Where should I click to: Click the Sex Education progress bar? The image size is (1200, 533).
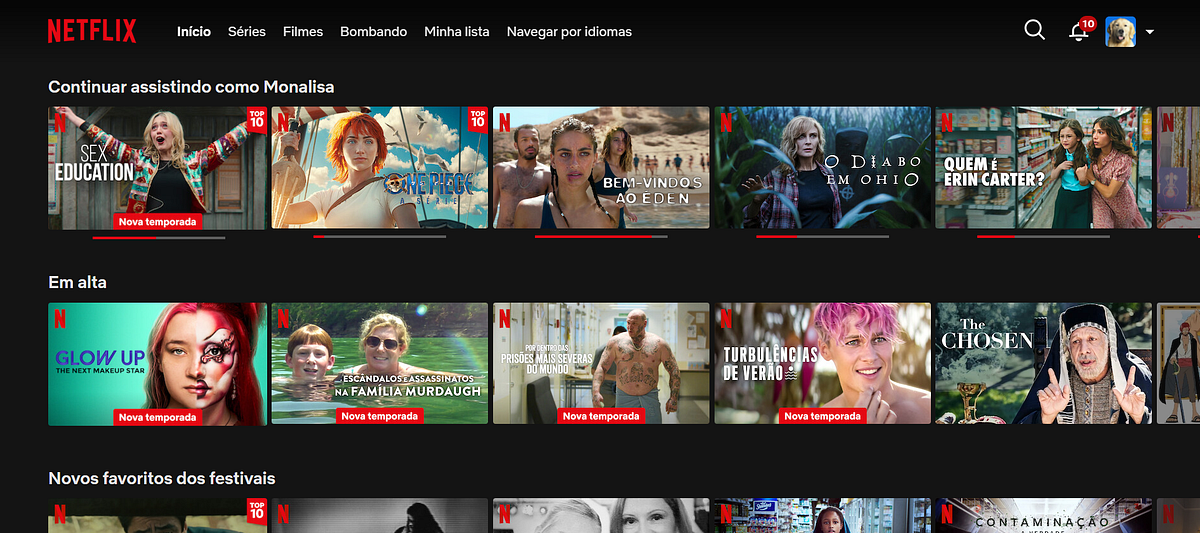158,237
